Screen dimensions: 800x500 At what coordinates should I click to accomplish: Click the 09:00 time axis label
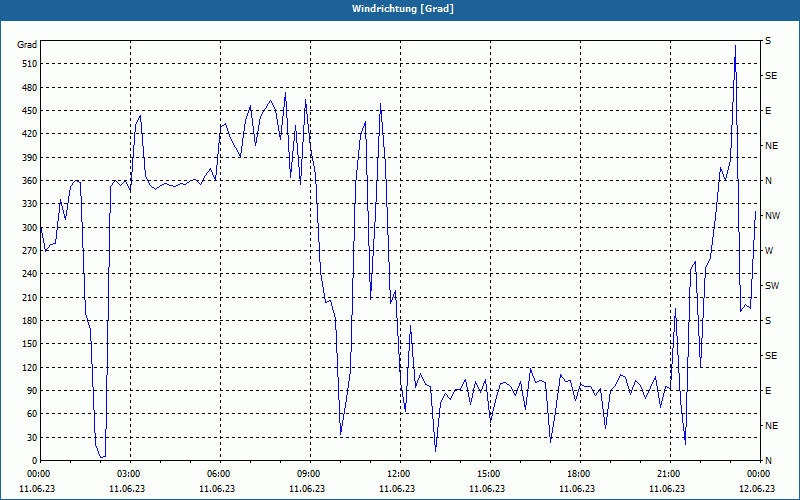[x=310, y=473]
